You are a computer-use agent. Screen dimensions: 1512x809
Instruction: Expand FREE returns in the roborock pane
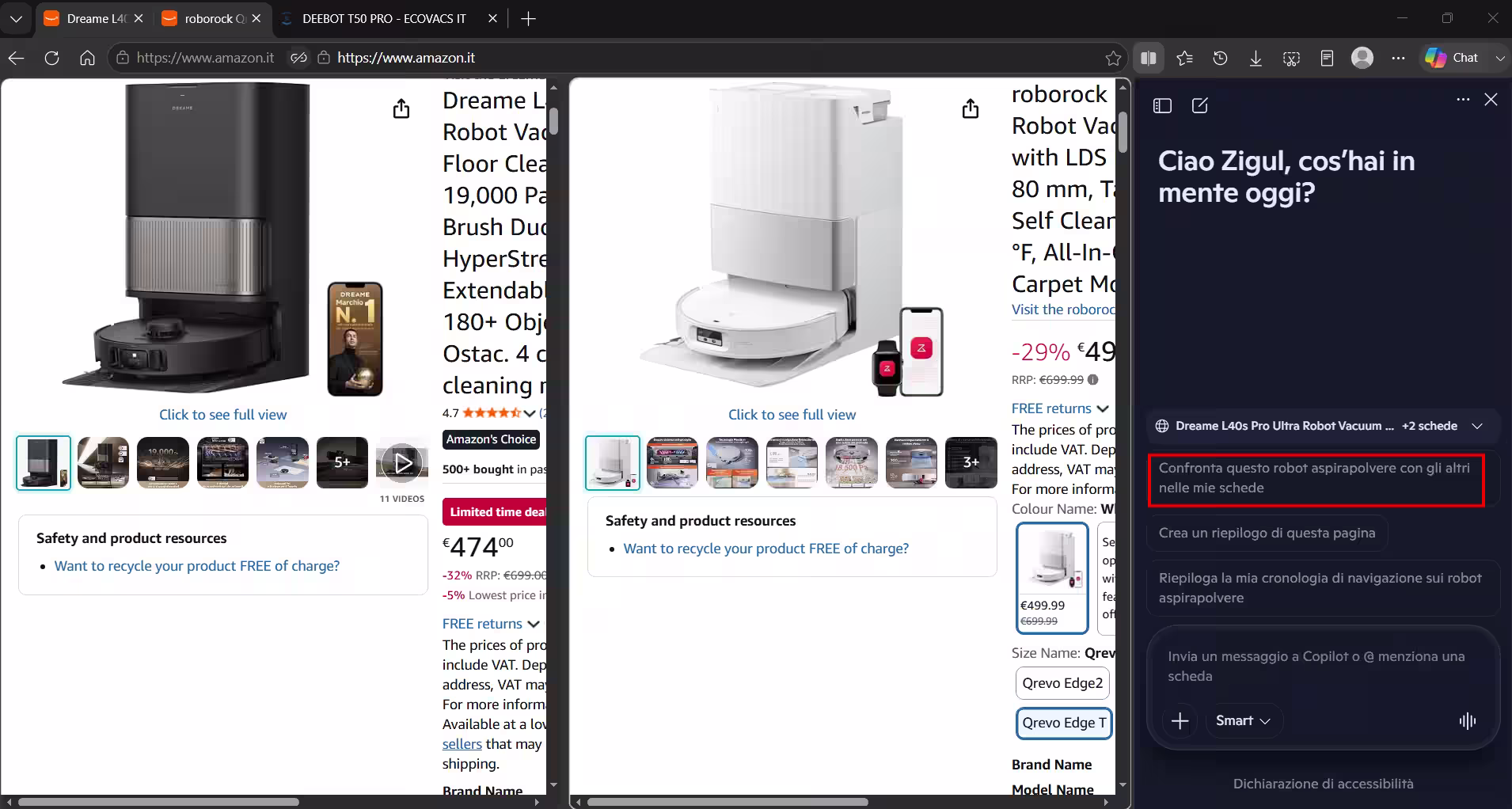coord(1060,408)
